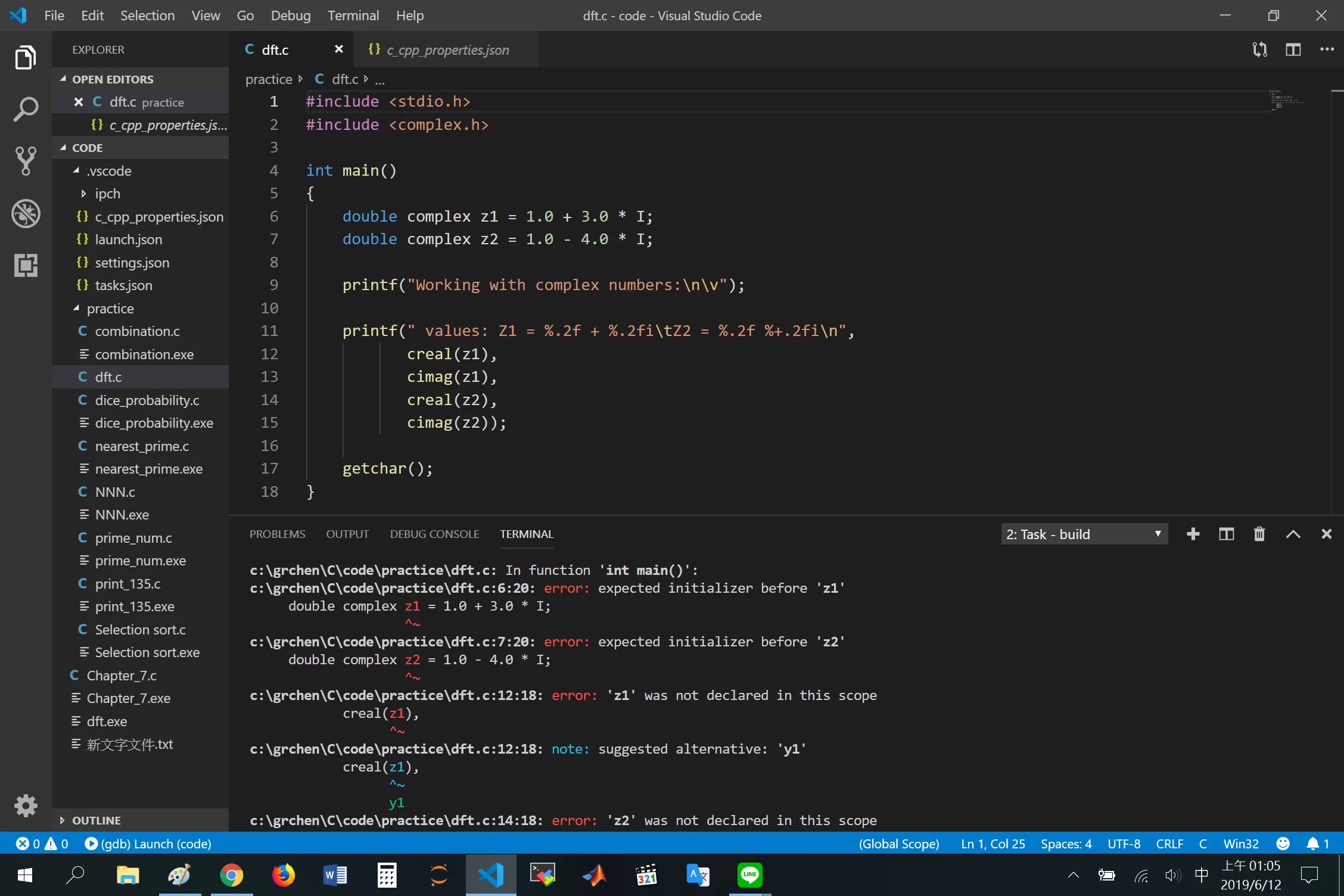The image size is (1344, 896).
Task: Open the Search view in activity bar
Action: [x=26, y=110]
